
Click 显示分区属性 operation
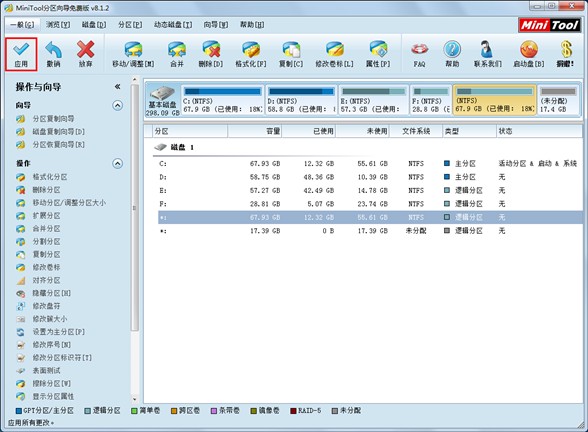tap(53, 396)
